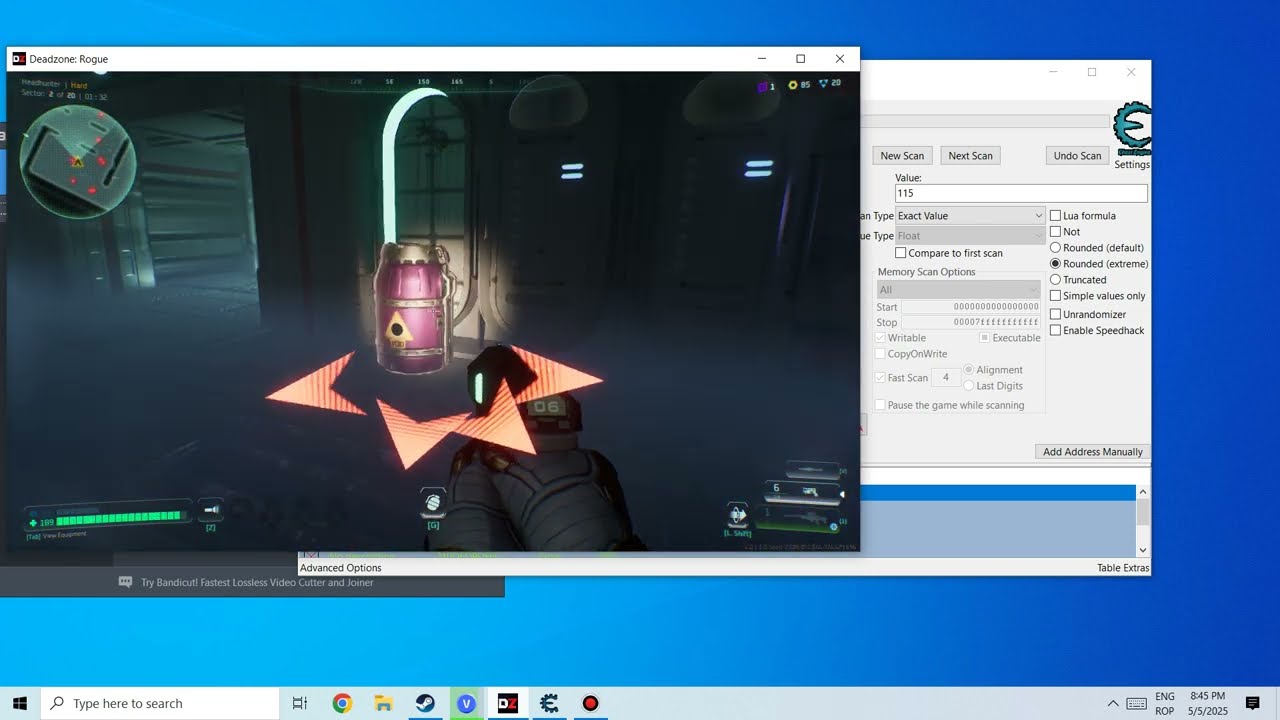Switch to the blue V app on taskbar
The width and height of the screenshot is (1280, 720).
466,703
